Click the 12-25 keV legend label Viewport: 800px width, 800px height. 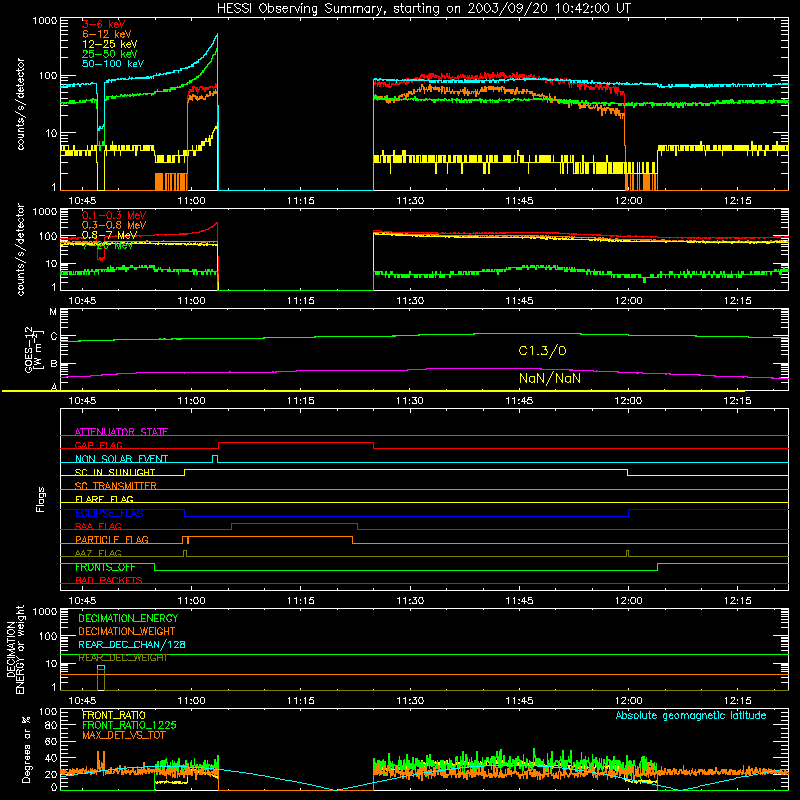[109, 44]
